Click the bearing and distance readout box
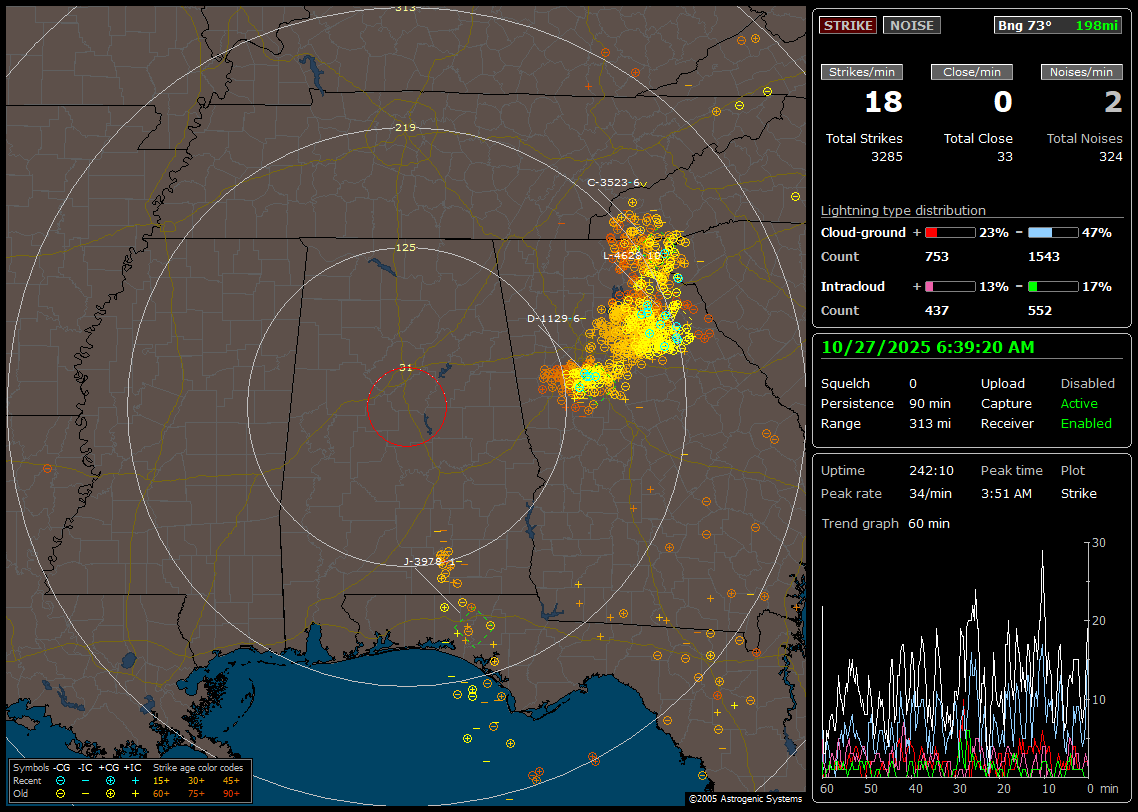The width and height of the screenshot is (1138, 812). coord(1058,25)
